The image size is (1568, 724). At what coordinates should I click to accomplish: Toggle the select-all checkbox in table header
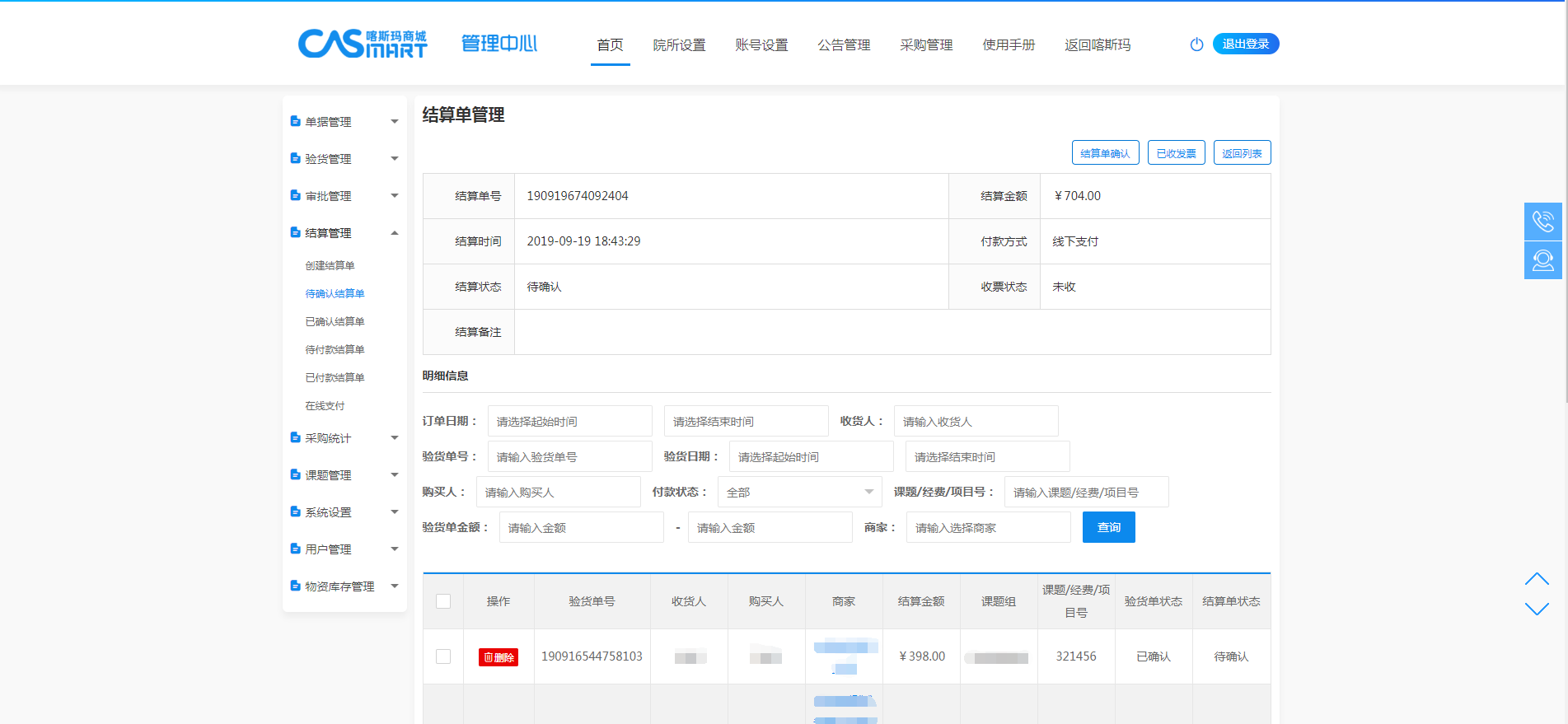[x=443, y=601]
